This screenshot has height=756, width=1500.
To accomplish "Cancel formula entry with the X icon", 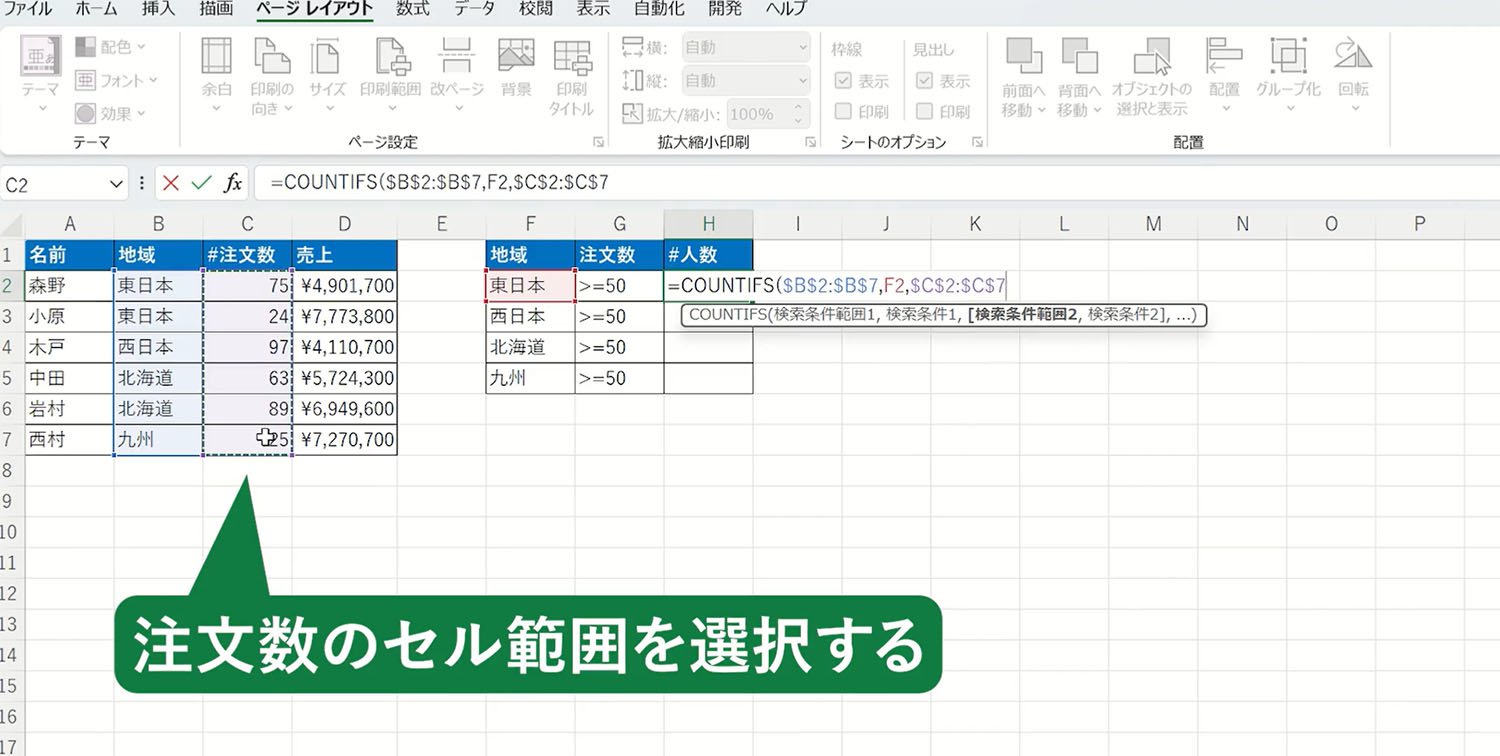I will [x=171, y=183].
